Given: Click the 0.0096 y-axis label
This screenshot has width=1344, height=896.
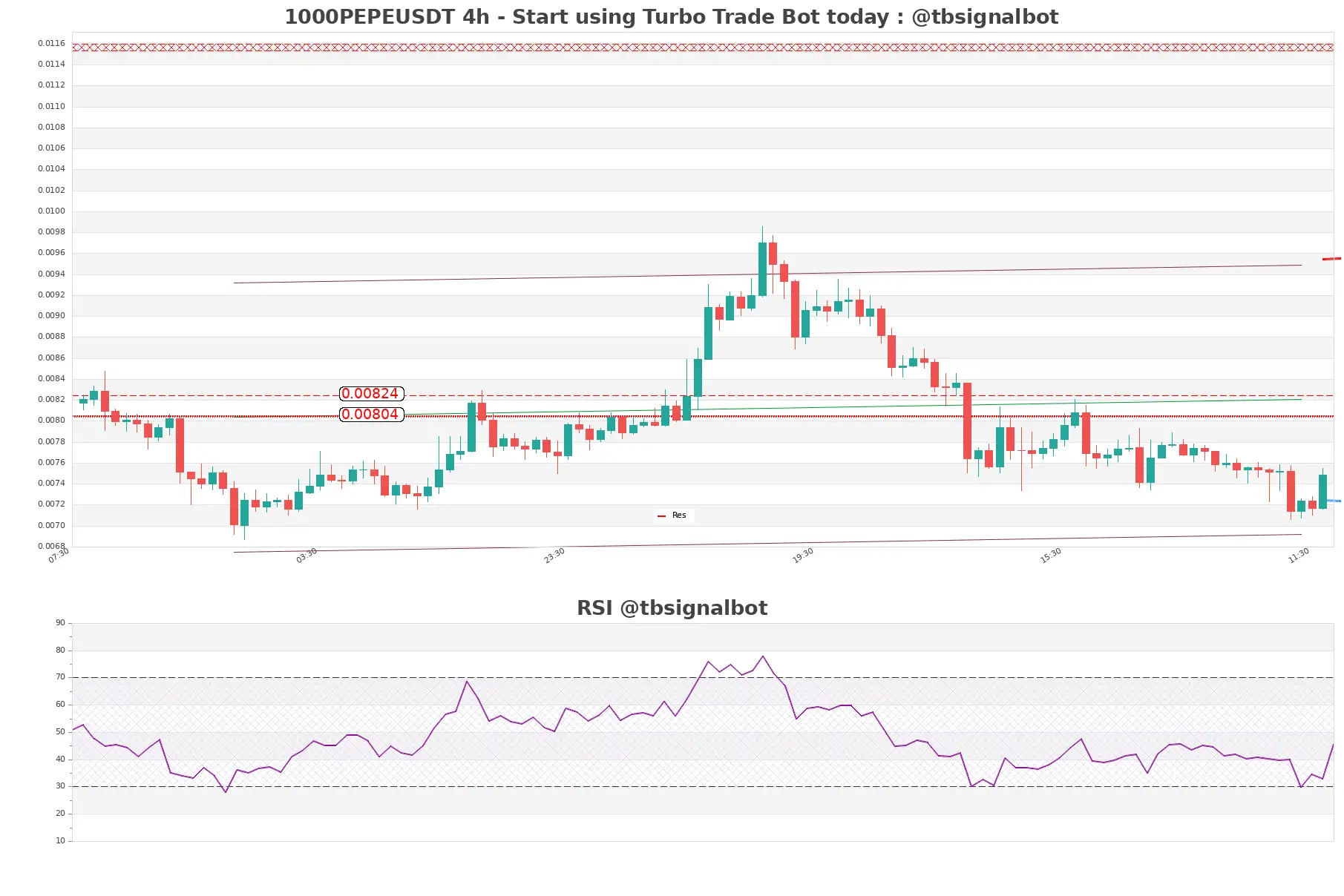Looking at the screenshot, I should (51, 252).
